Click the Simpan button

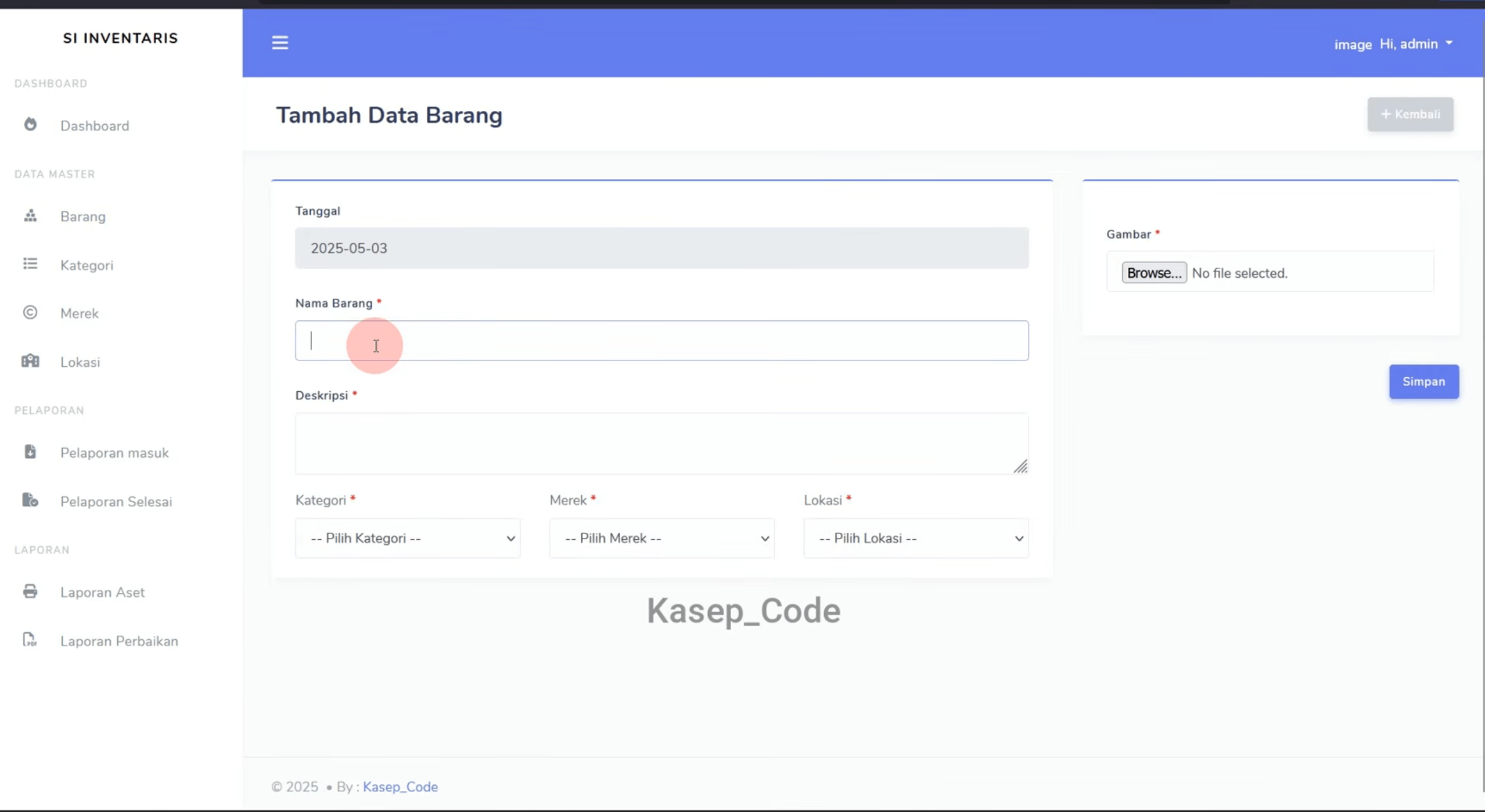click(x=1423, y=381)
